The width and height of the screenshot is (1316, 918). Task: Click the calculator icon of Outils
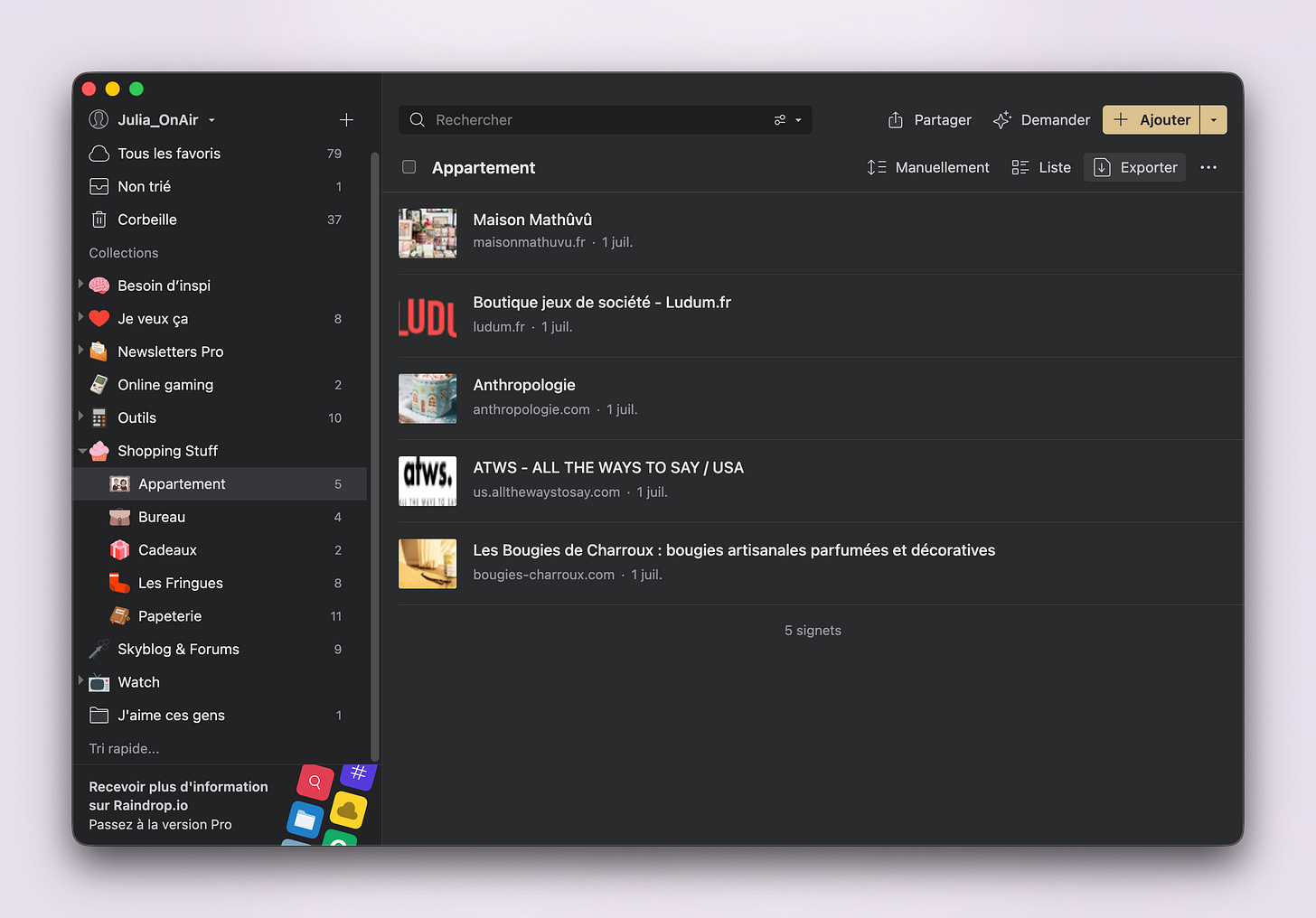99,417
